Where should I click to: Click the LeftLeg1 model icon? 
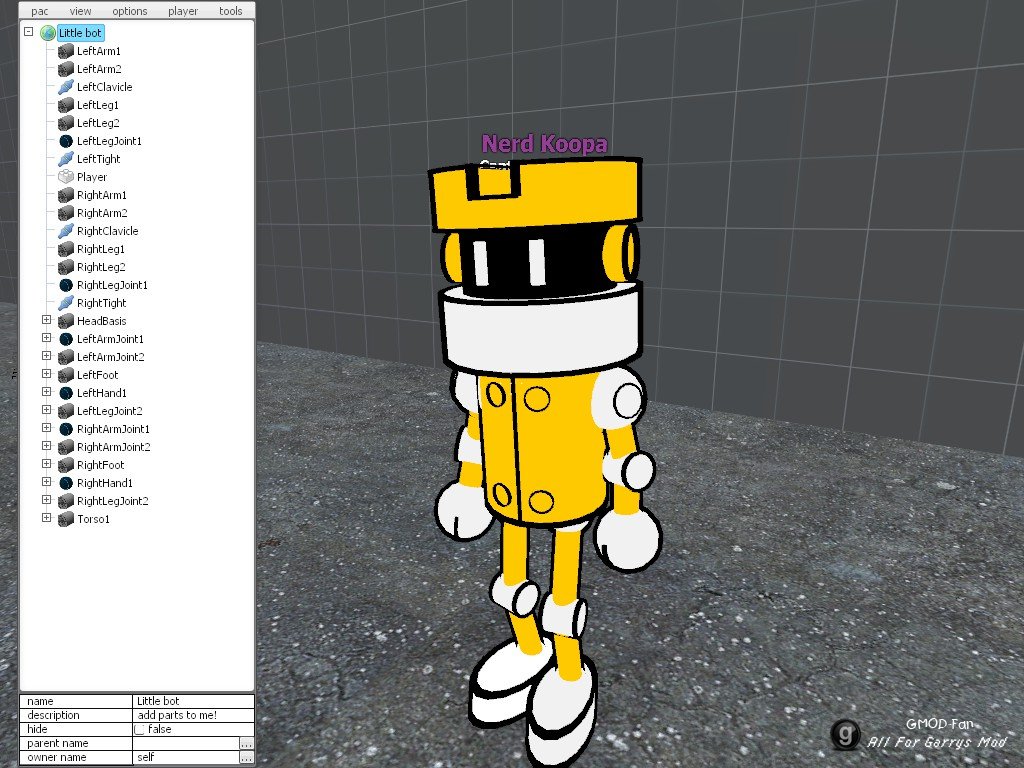point(65,105)
